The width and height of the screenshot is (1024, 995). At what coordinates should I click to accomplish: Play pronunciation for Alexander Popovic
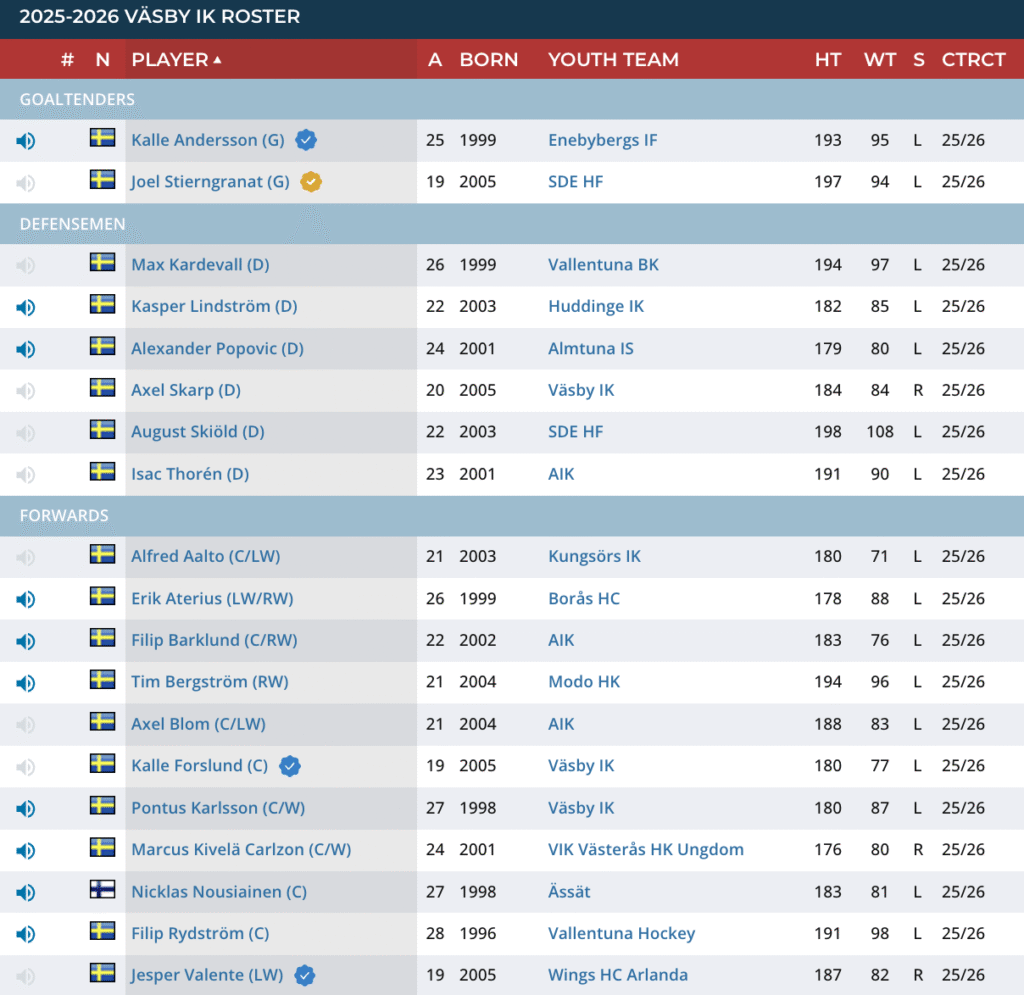[x=25, y=349]
